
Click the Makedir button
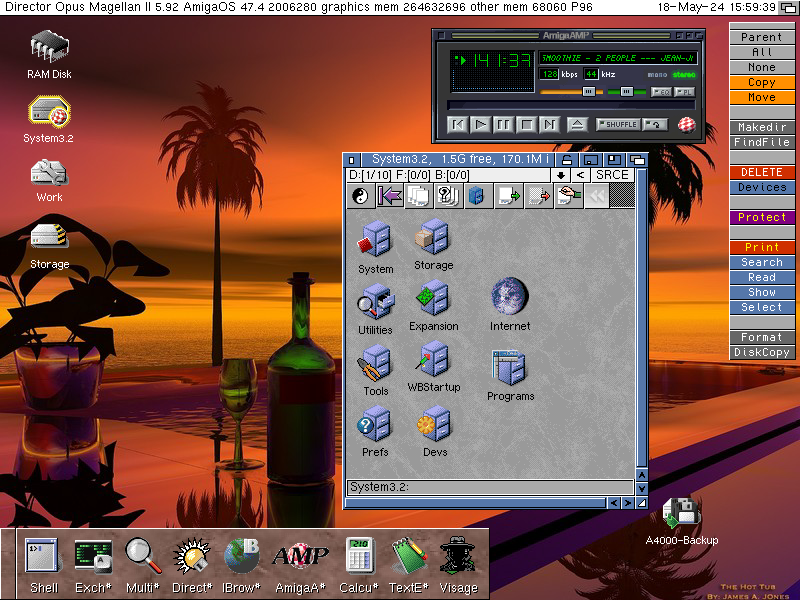(x=762, y=127)
